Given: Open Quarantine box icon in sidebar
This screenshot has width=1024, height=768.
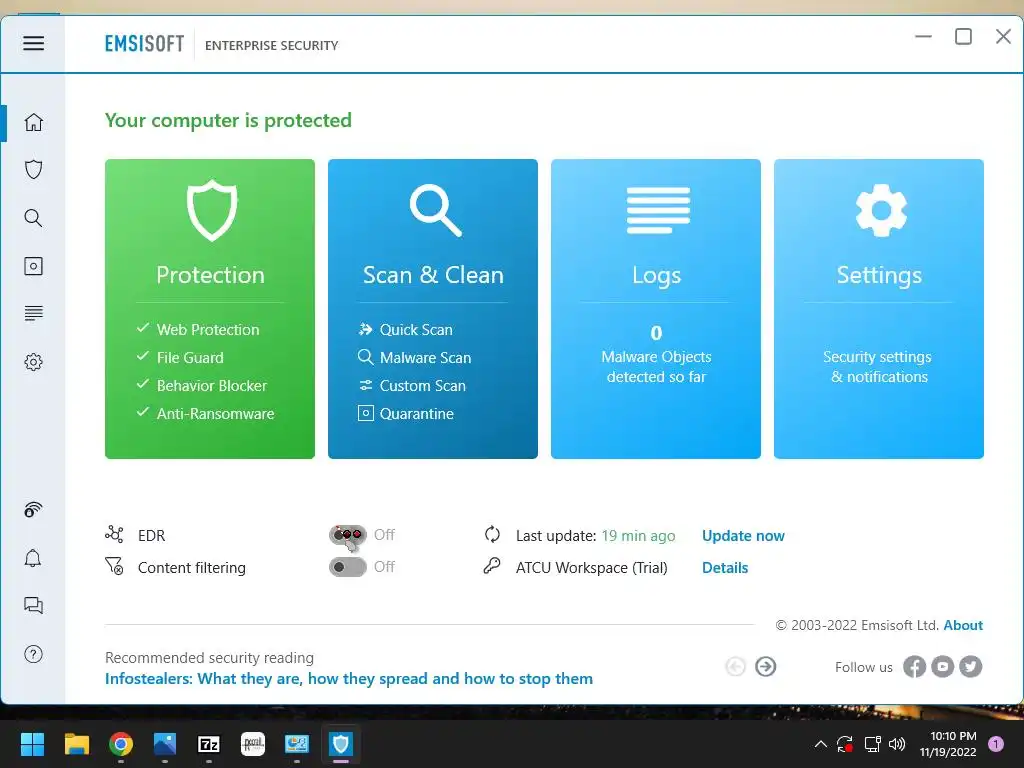Looking at the screenshot, I should [x=33, y=266].
